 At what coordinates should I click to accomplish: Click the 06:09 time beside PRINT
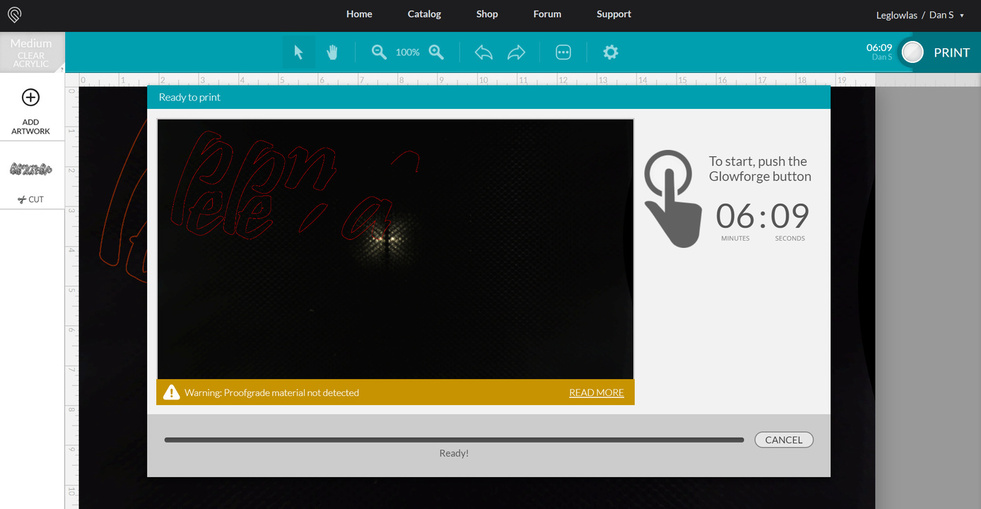click(x=879, y=48)
